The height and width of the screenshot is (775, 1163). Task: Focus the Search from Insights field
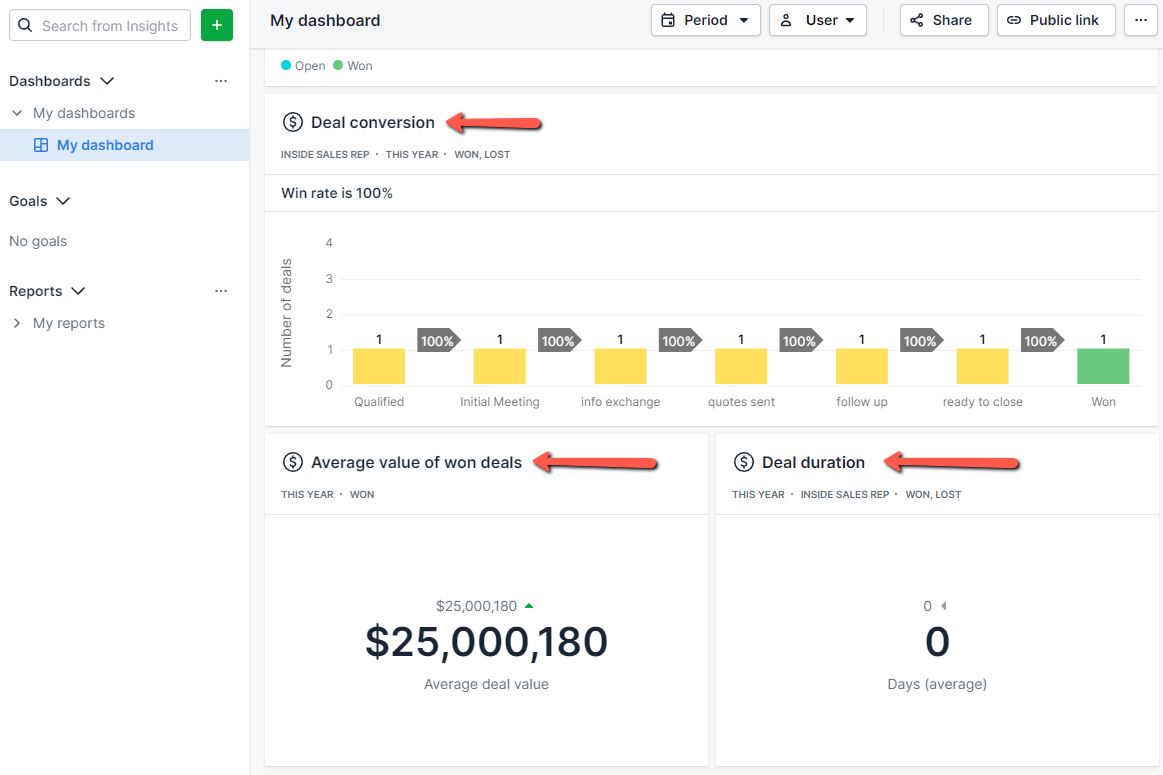pos(100,25)
